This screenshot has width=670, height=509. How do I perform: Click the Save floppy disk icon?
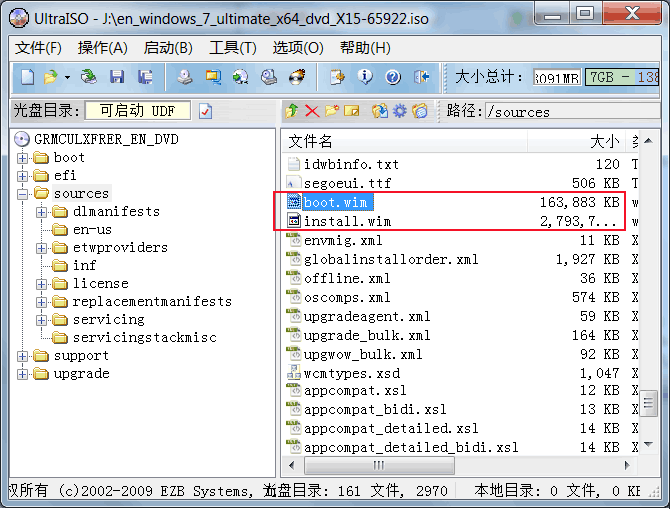coord(117,77)
